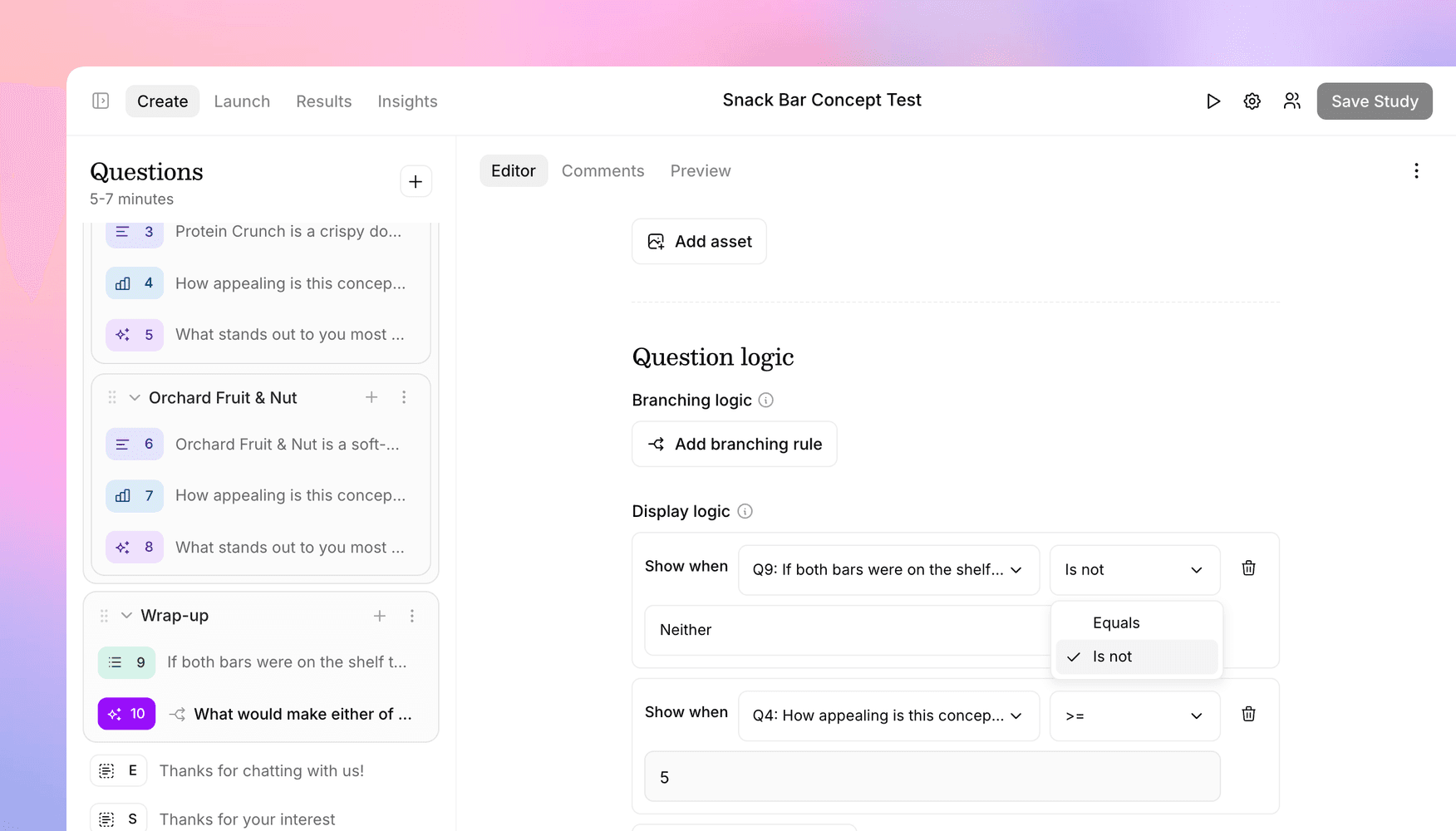Select question 5 What stands out
Image resolution: width=1456 pixels, height=831 pixels.
261,335
